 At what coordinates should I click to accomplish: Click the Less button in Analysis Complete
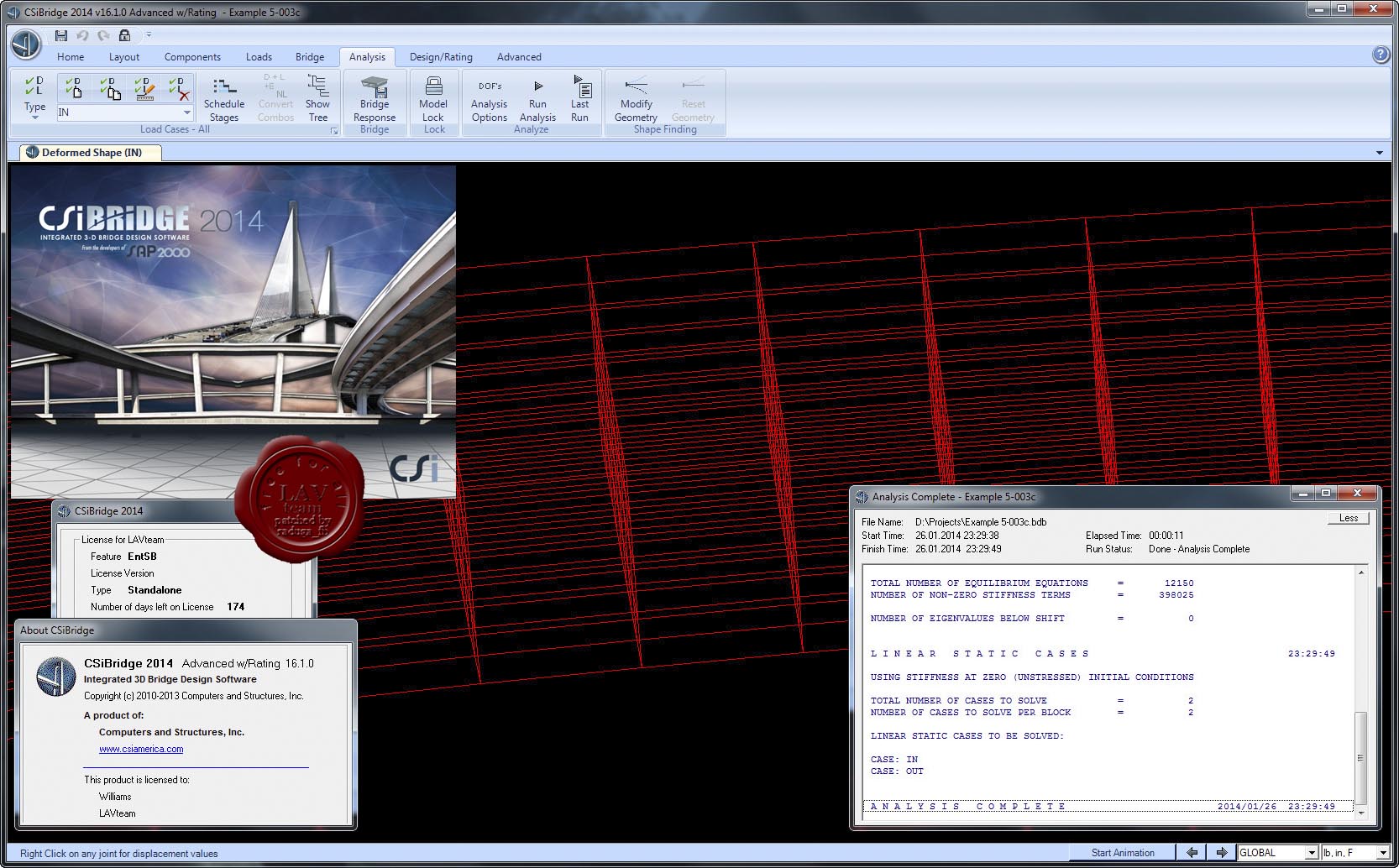1349,518
